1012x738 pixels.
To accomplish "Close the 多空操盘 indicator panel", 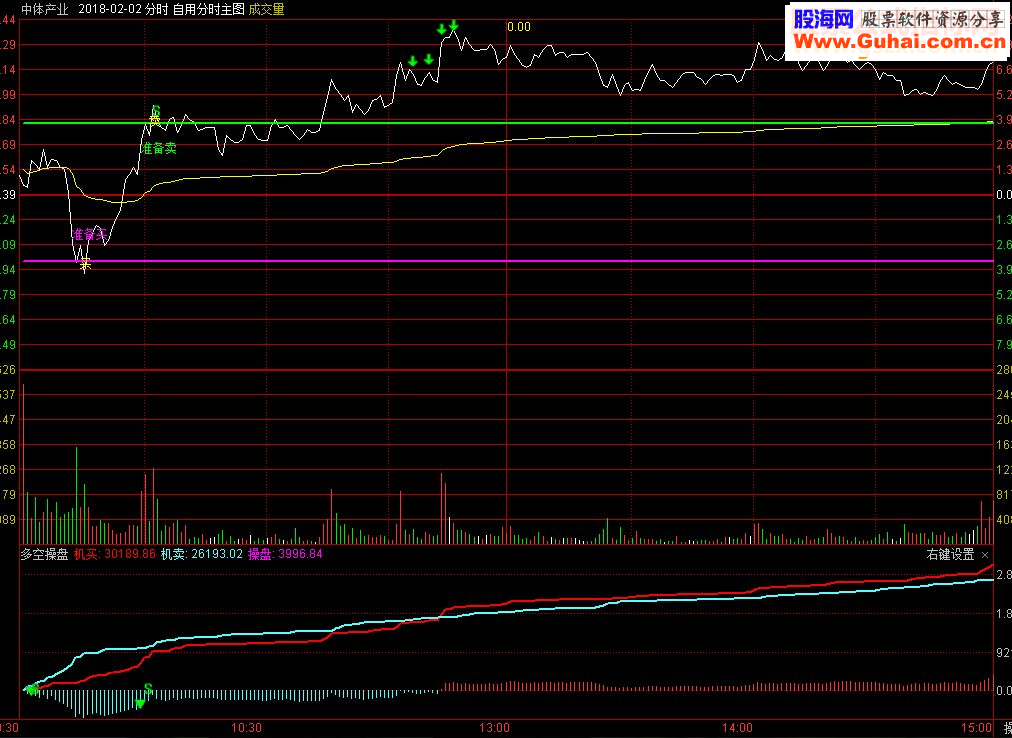I will pos(984,555).
